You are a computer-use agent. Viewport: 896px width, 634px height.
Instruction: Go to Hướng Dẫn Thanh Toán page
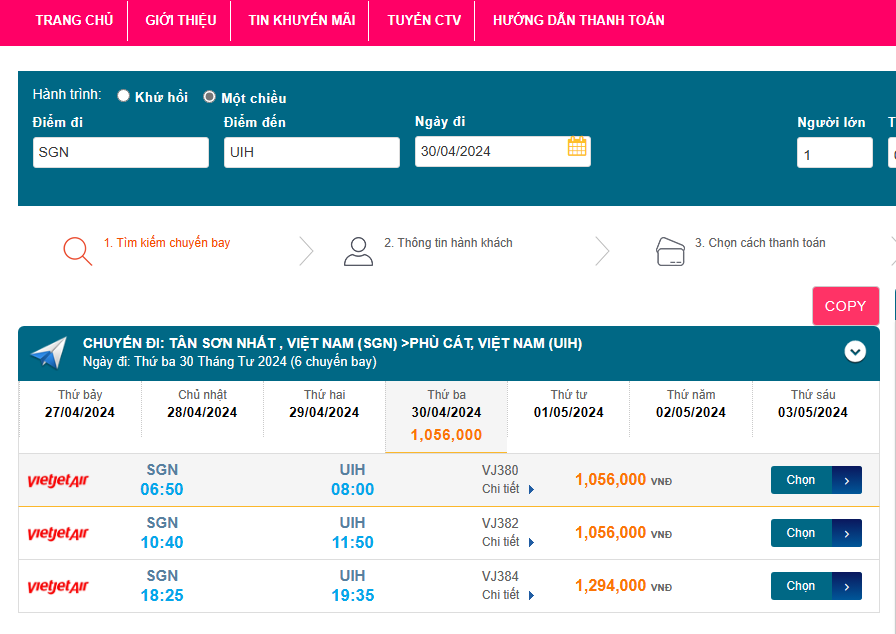pos(578,20)
